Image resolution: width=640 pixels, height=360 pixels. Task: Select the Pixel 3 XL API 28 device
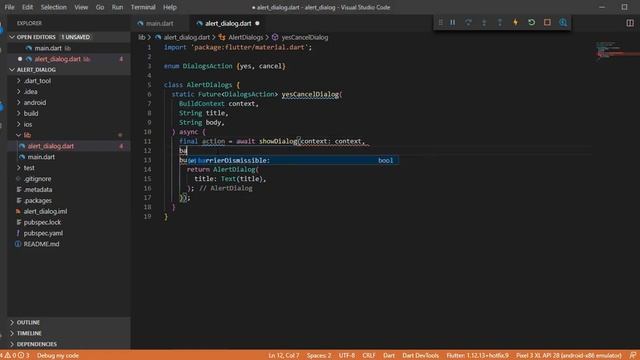pyautogui.click(x=569, y=356)
